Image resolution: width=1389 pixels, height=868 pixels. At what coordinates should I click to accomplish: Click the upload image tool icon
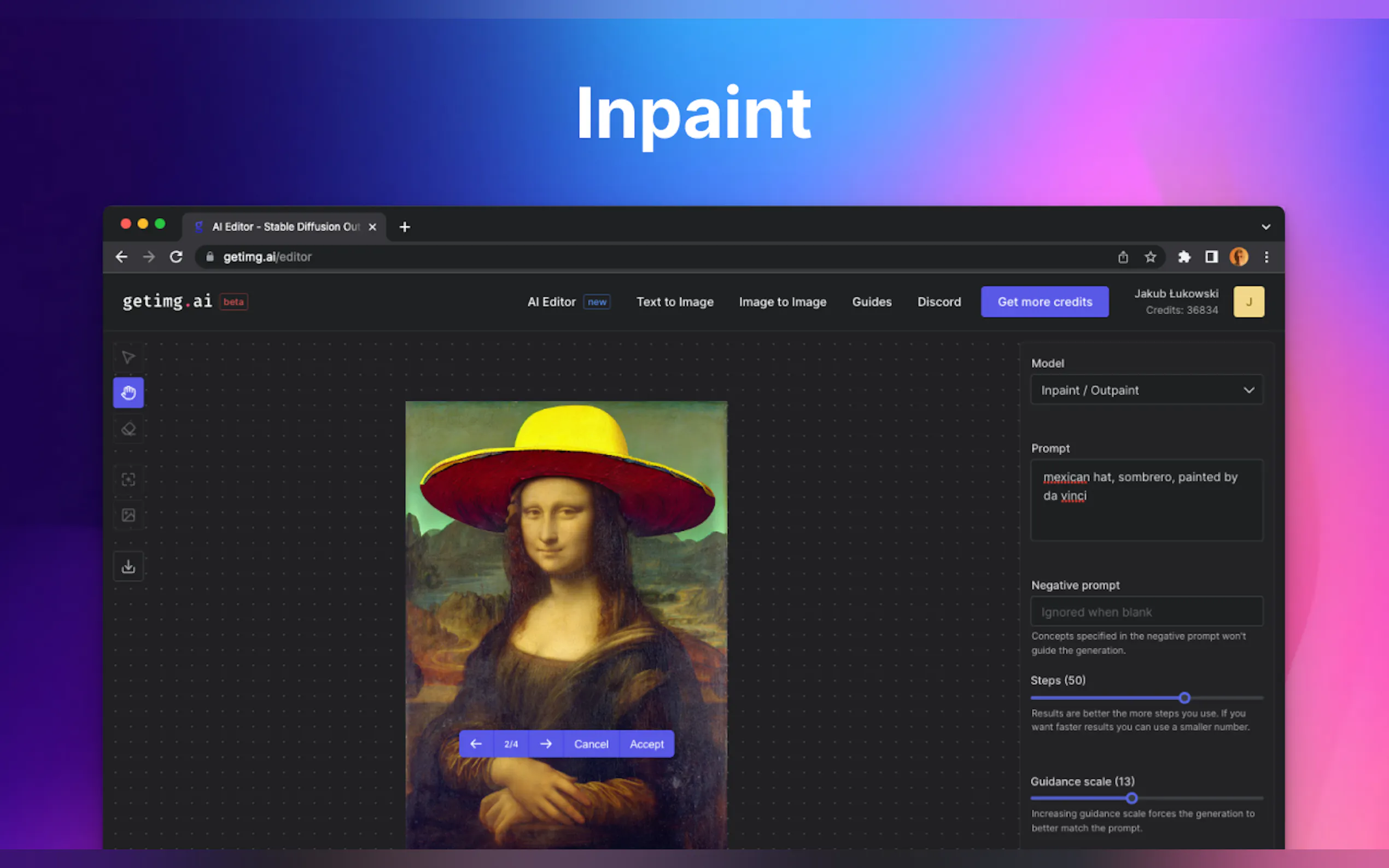click(x=128, y=515)
